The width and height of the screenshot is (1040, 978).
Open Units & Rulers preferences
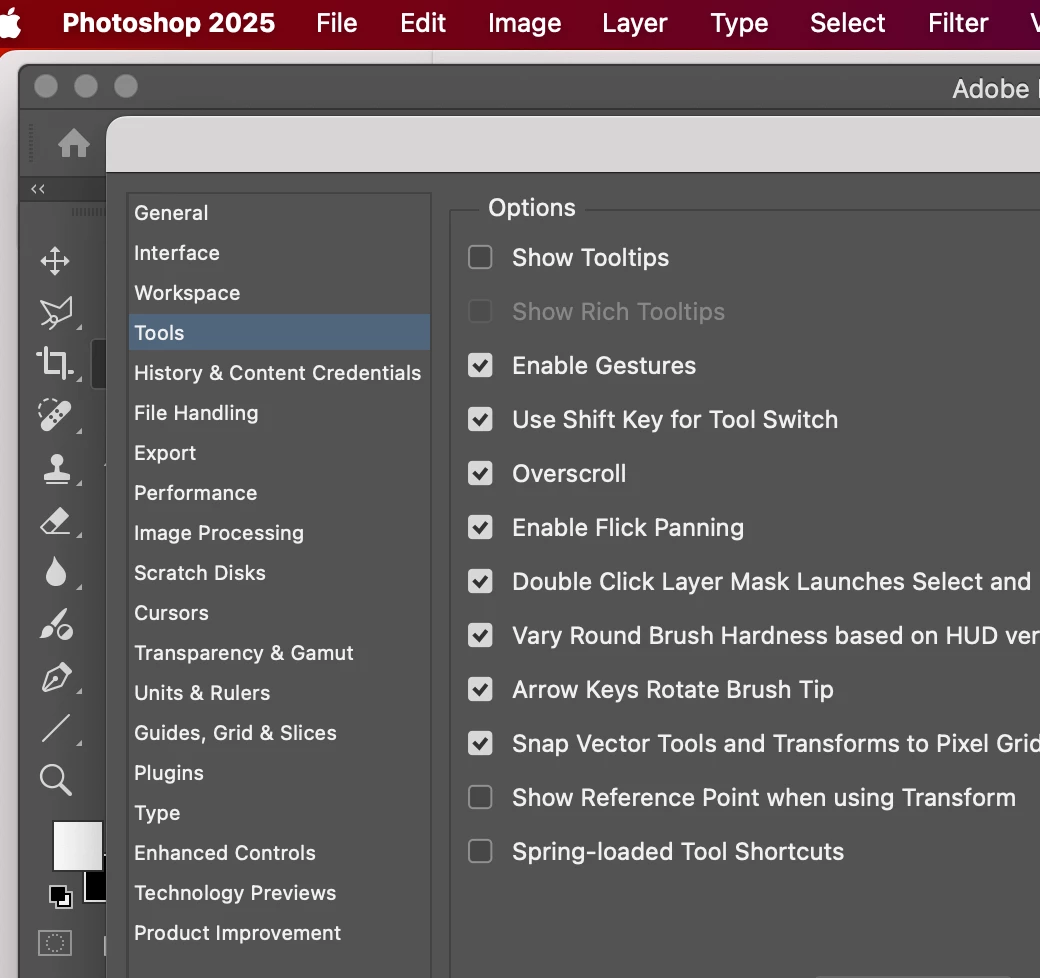[279, 693]
